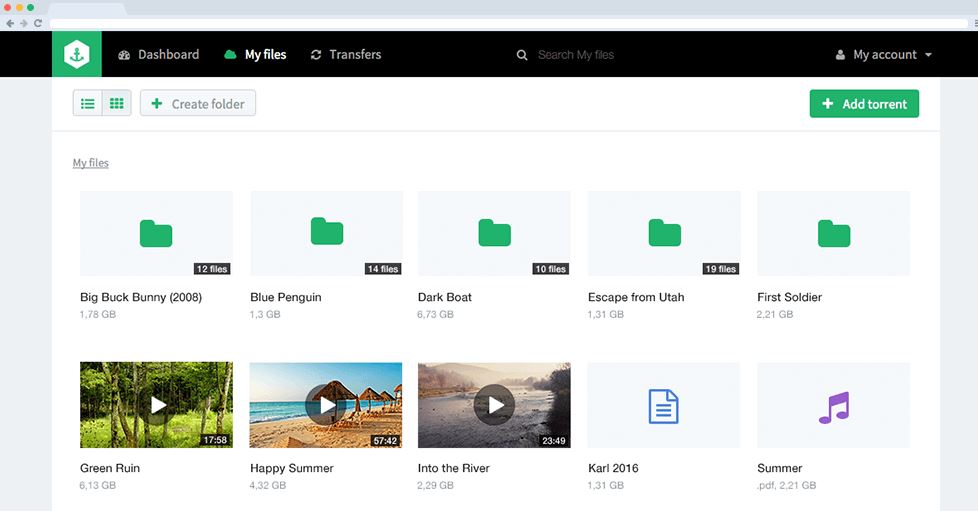Image resolution: width=978 pixels, height=511 pixels.
Task: Open the Dashboard page
Action: (x=158, y=54)
